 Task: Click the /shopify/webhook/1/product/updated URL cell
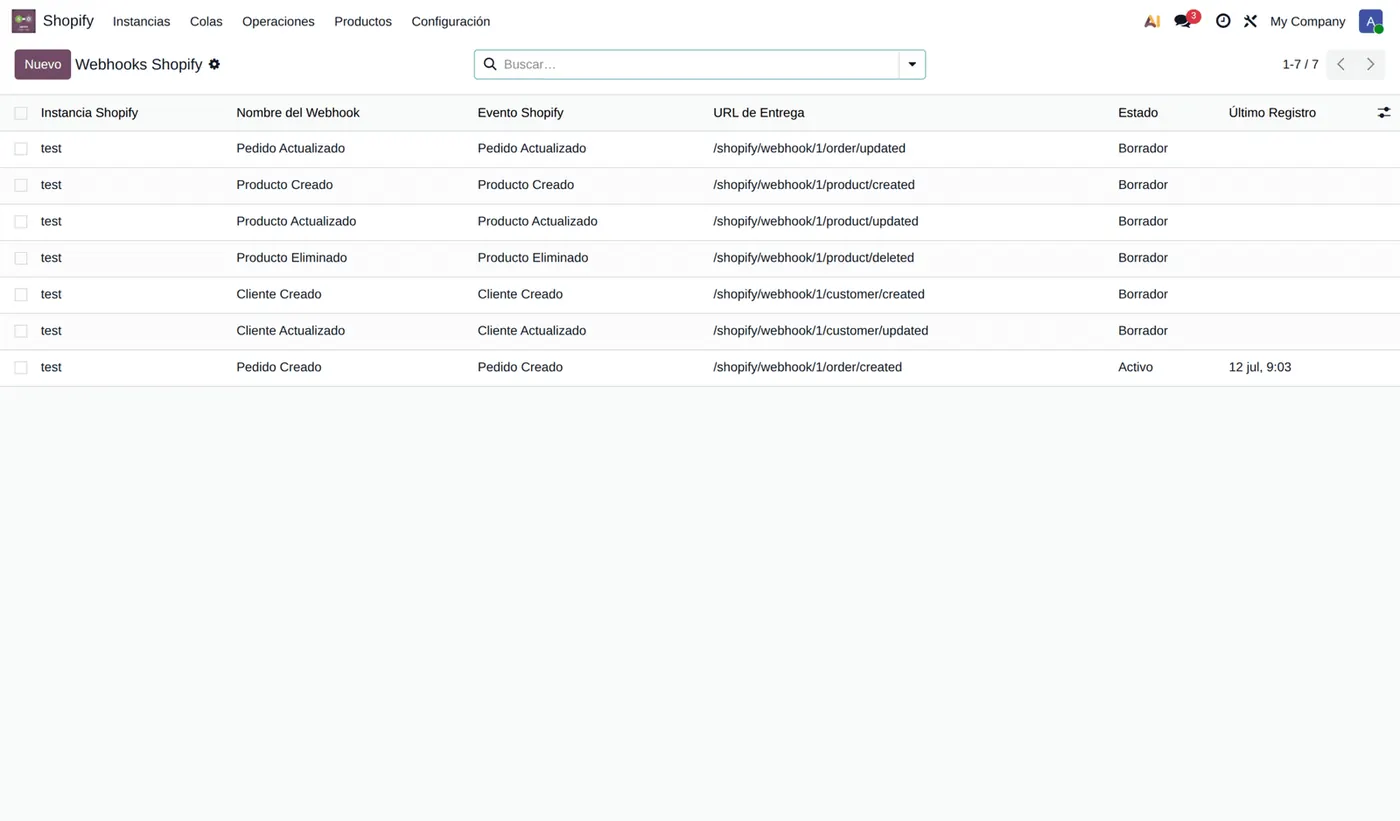click(x=816, y=221)
